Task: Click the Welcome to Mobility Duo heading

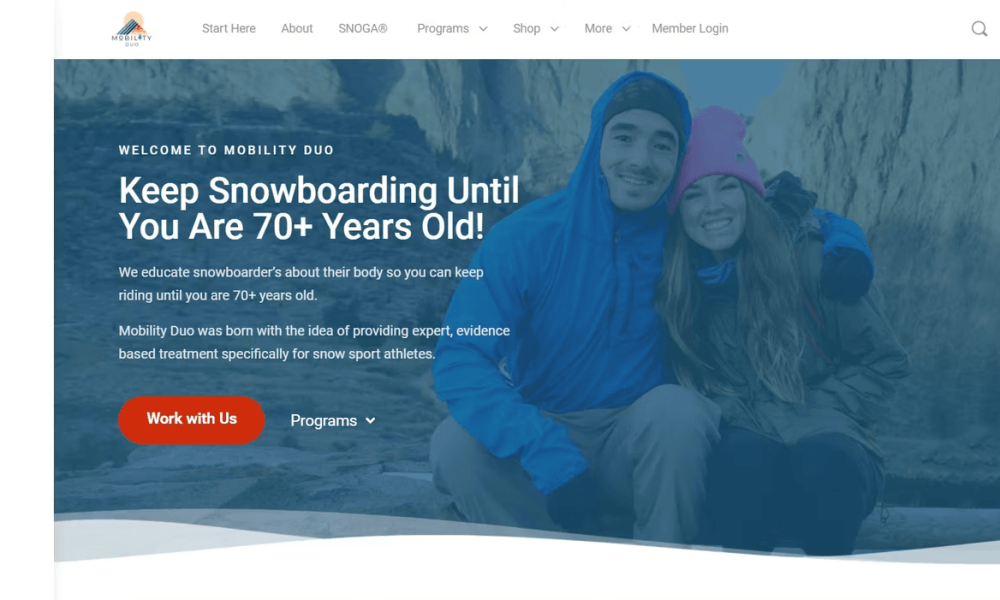Action: (x=226, y=150)
